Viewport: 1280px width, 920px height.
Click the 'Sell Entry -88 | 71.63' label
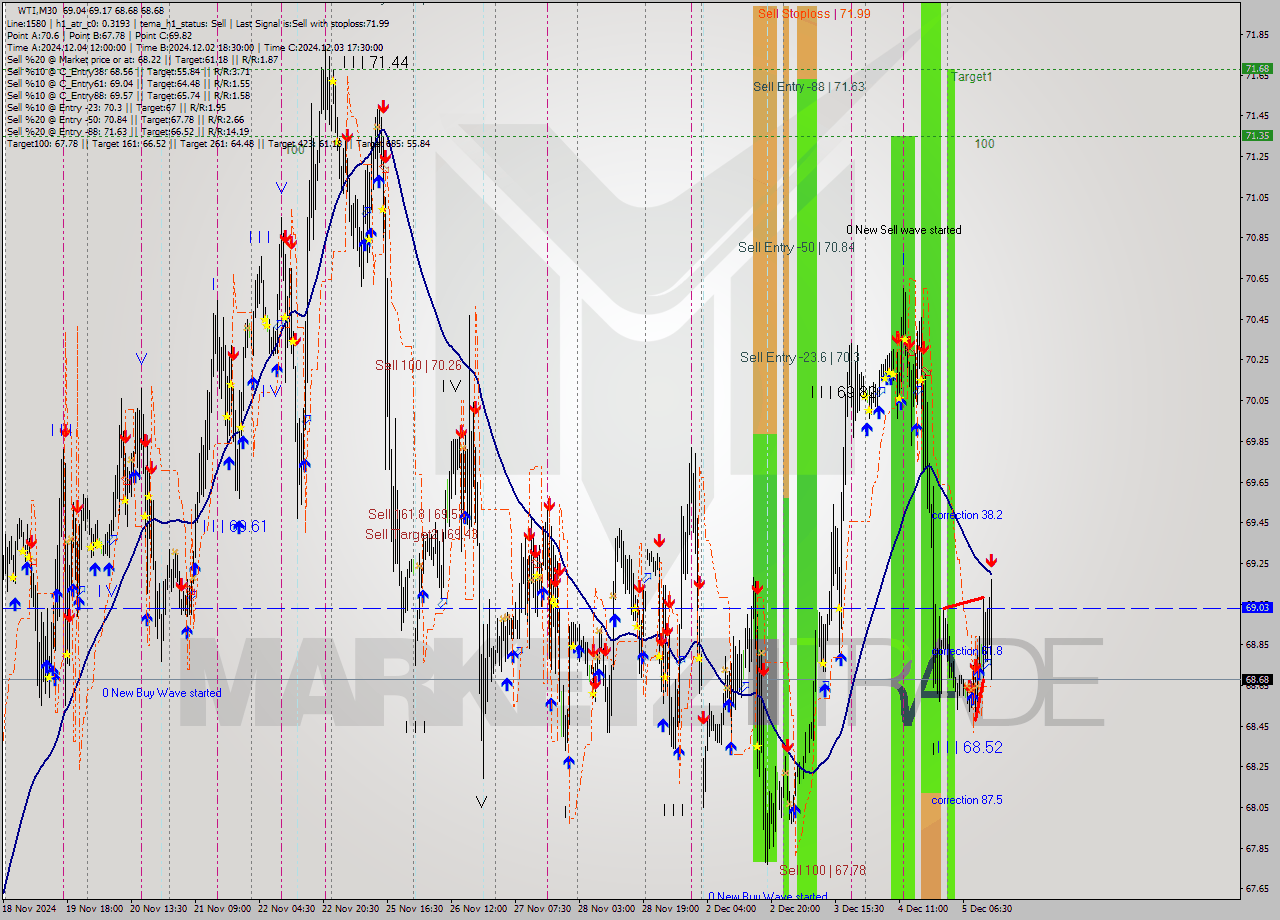(808, 87)
